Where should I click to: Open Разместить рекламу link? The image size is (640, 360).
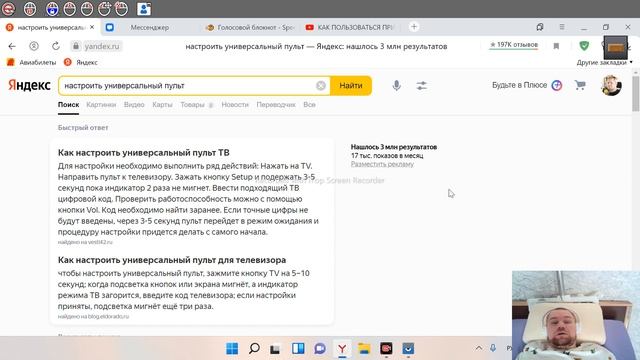click(382, 164)
